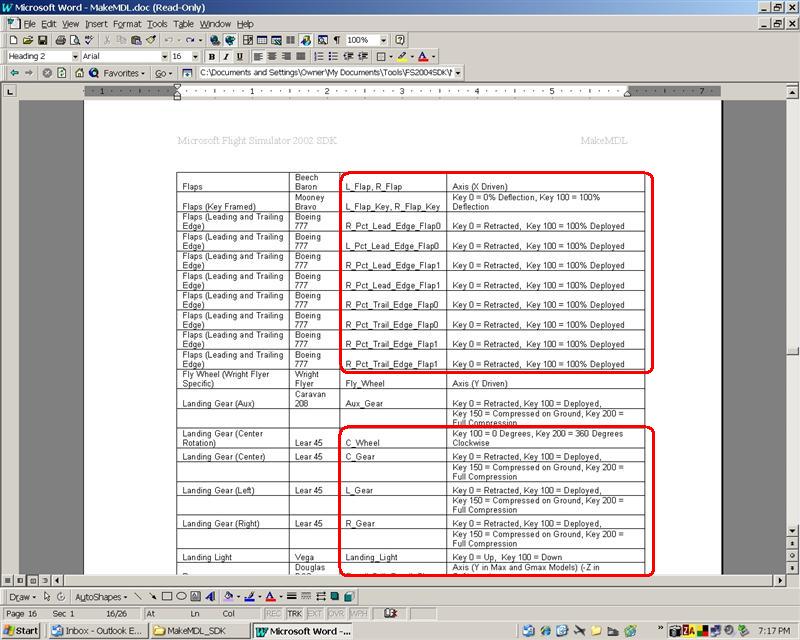Open the Style dropdown showing Heading 2
The image size is (800, 640).
pos(75,57)
